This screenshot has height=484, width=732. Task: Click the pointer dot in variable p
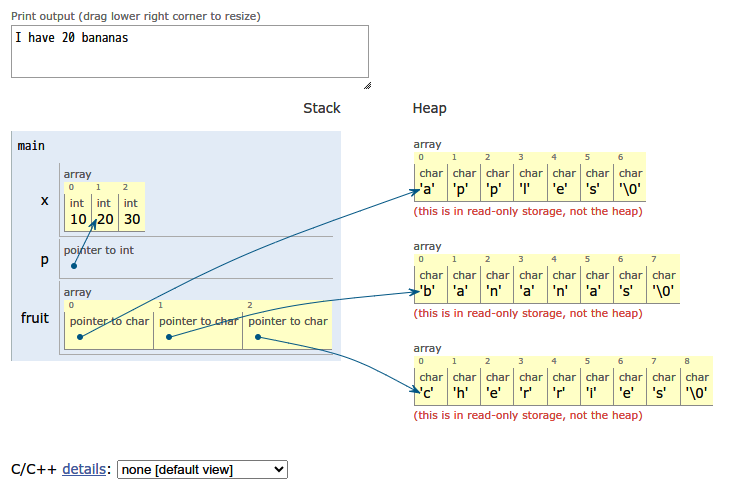click(75, 266)
